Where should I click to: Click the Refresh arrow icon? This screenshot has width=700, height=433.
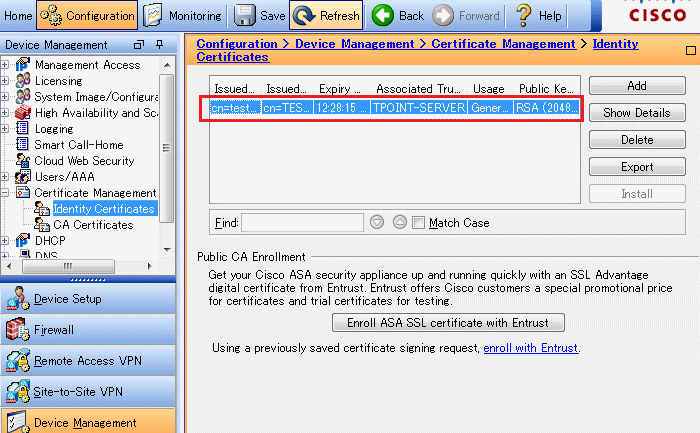[304, 16]
